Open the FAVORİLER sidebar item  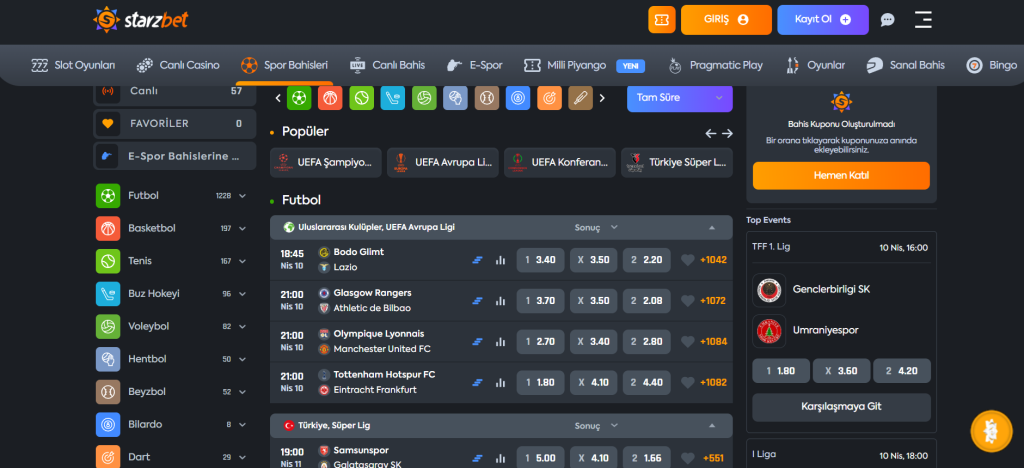coord(175,123)
